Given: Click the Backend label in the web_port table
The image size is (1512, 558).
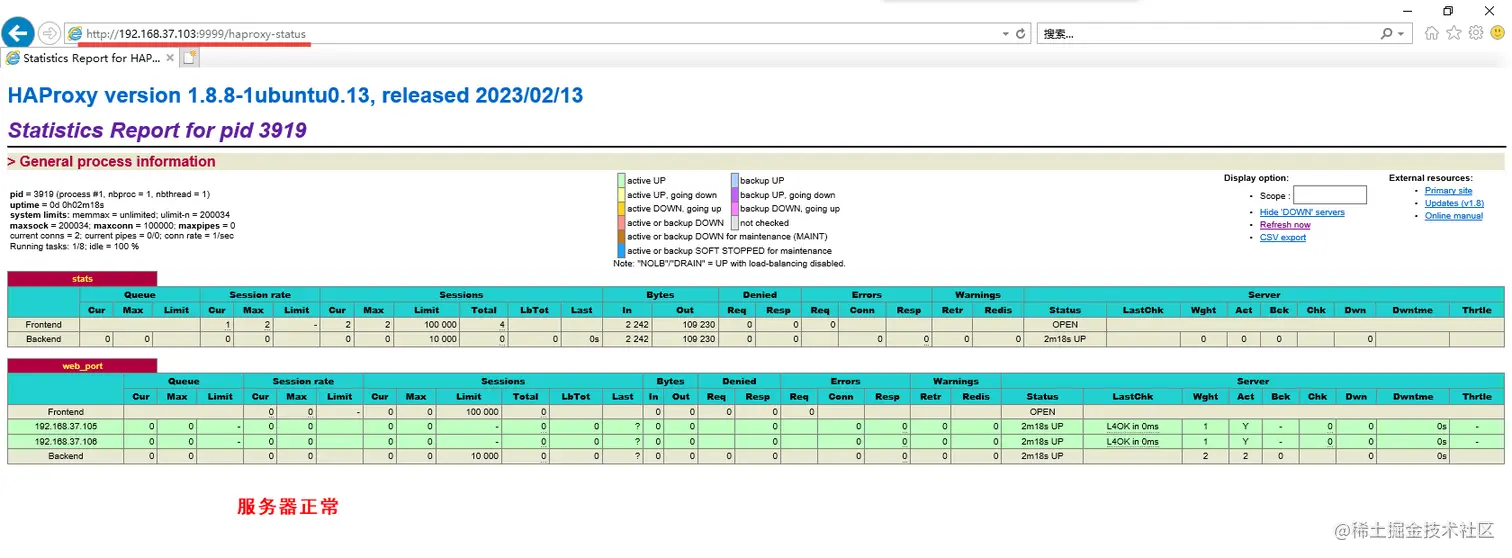Looking at the screenshot, I should tap(66, 456).
